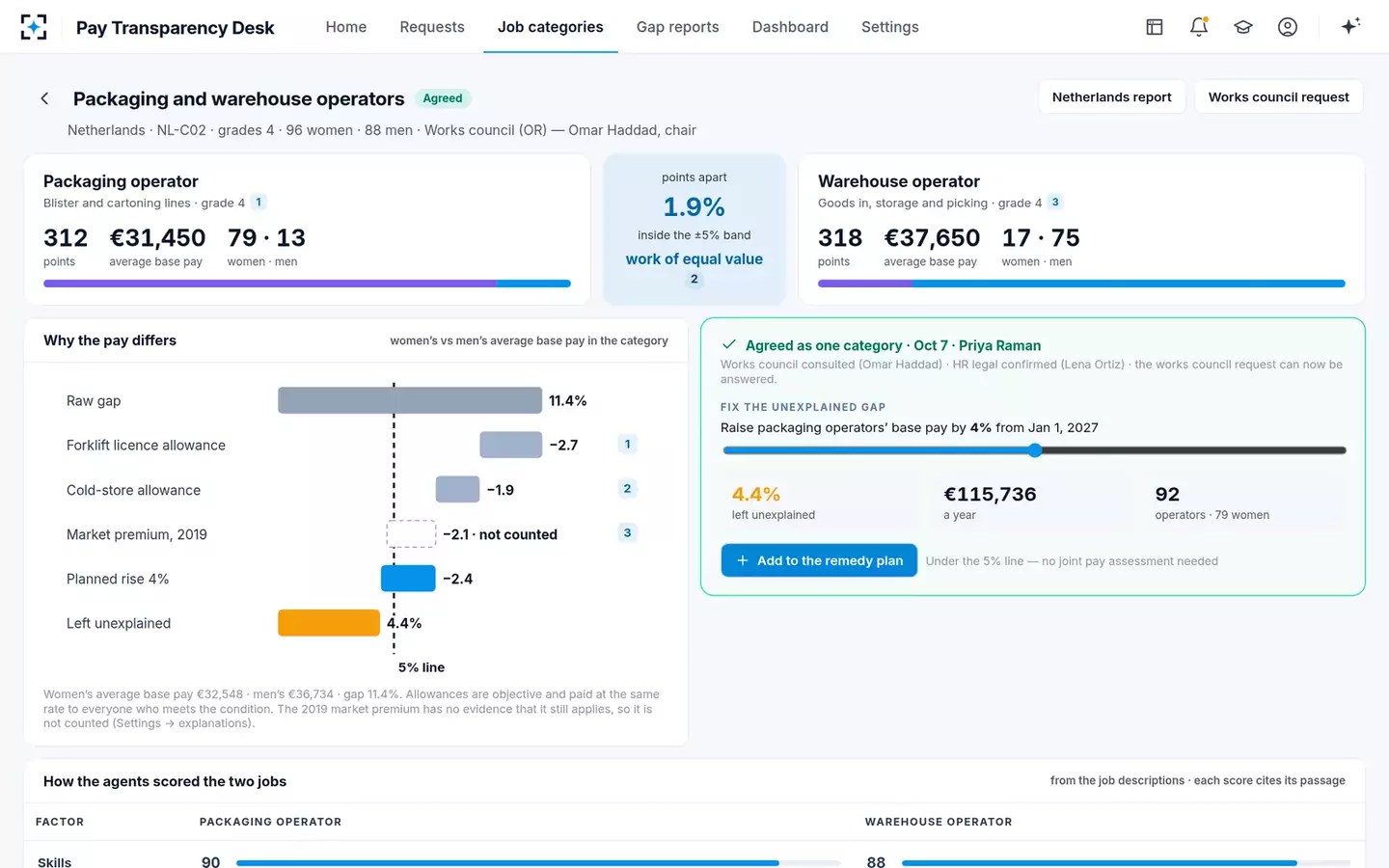Open footnote 2 on Cold-store allowance row
The width and height of the screenshot is (1389, 868).
(x=627, y=489)
